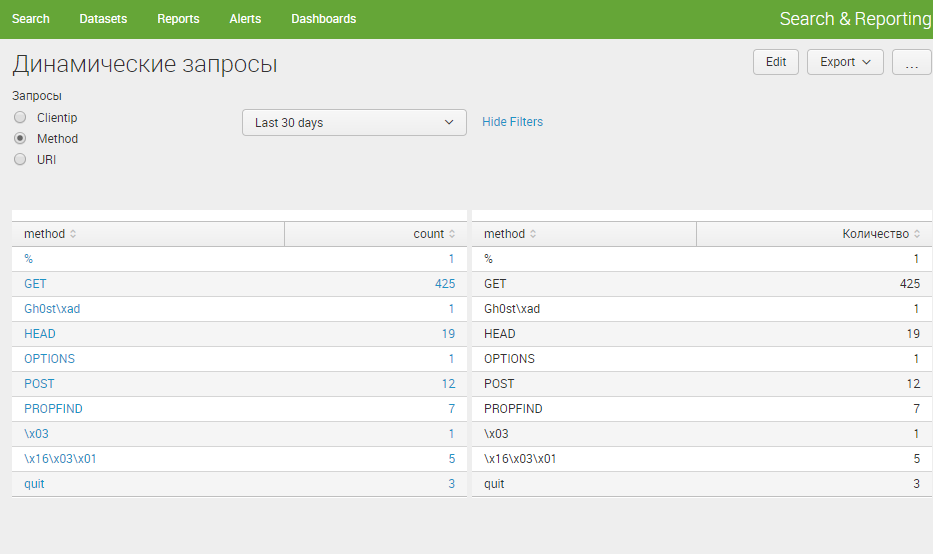
Task: Click count 12 in left table
Action: (x=449, y=384)
